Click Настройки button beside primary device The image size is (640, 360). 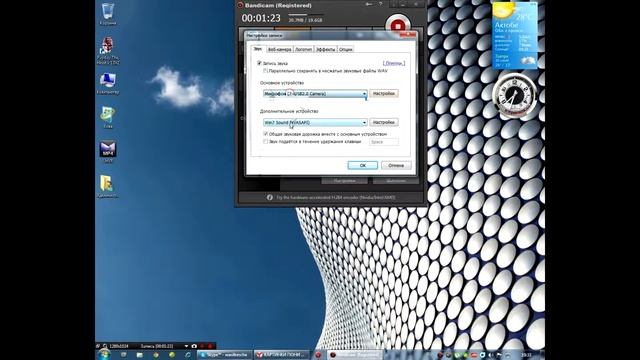point(384,93)
